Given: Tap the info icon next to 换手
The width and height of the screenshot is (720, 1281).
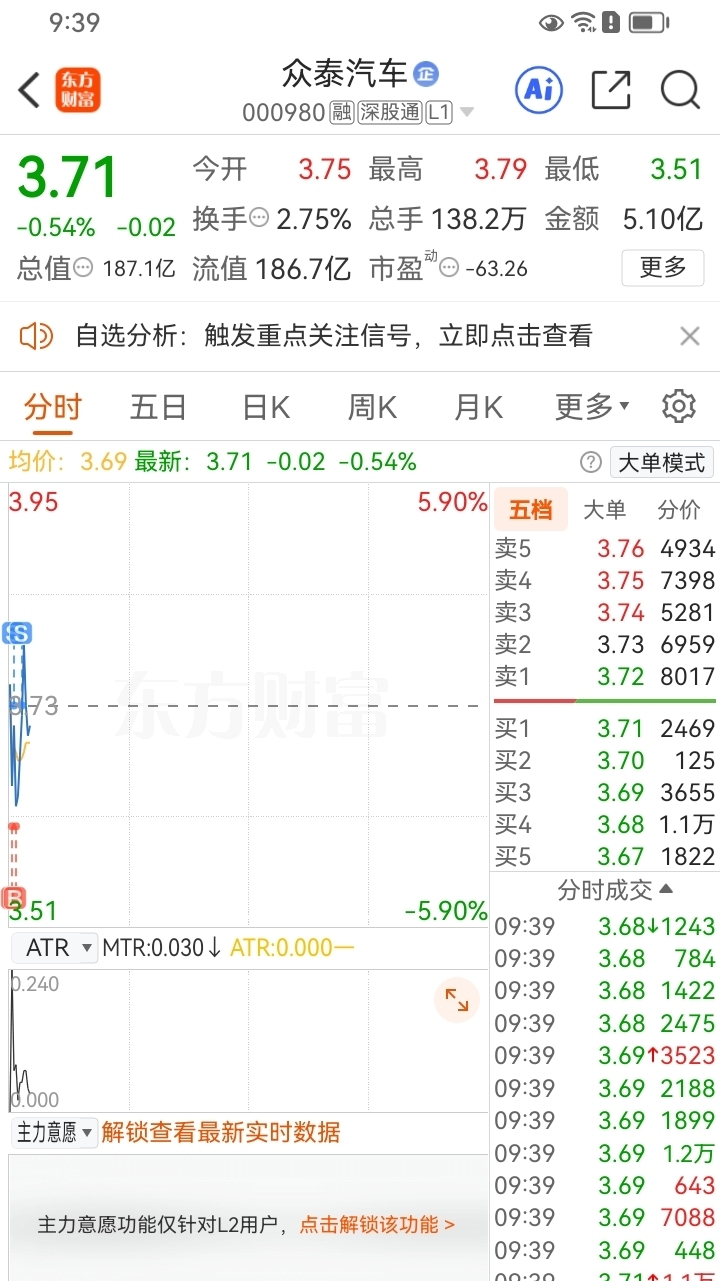Looking at the screenshot, I should click(x=259, y=218).
